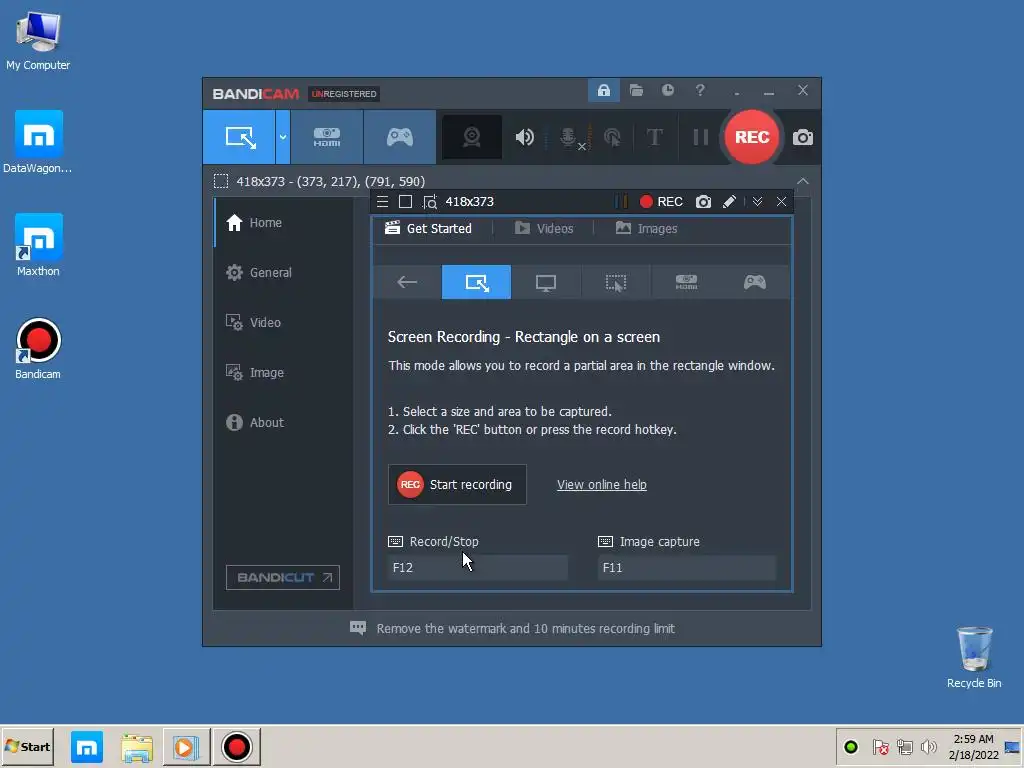Toggle webcam overlay icon
Viewport: 1024px width, 768px height.
(x=472, y=137)
